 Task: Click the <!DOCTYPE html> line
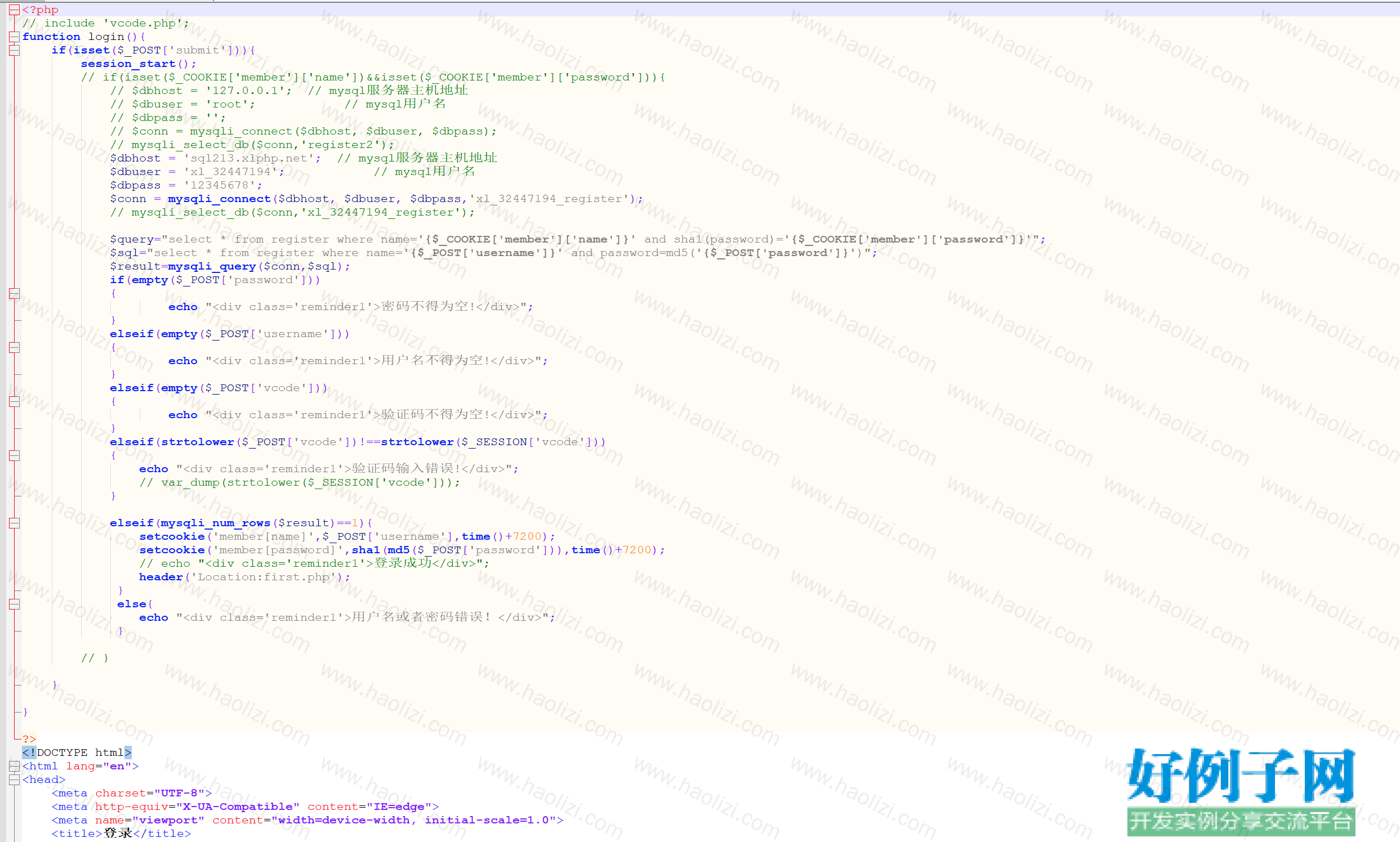(x=77, y=753)
